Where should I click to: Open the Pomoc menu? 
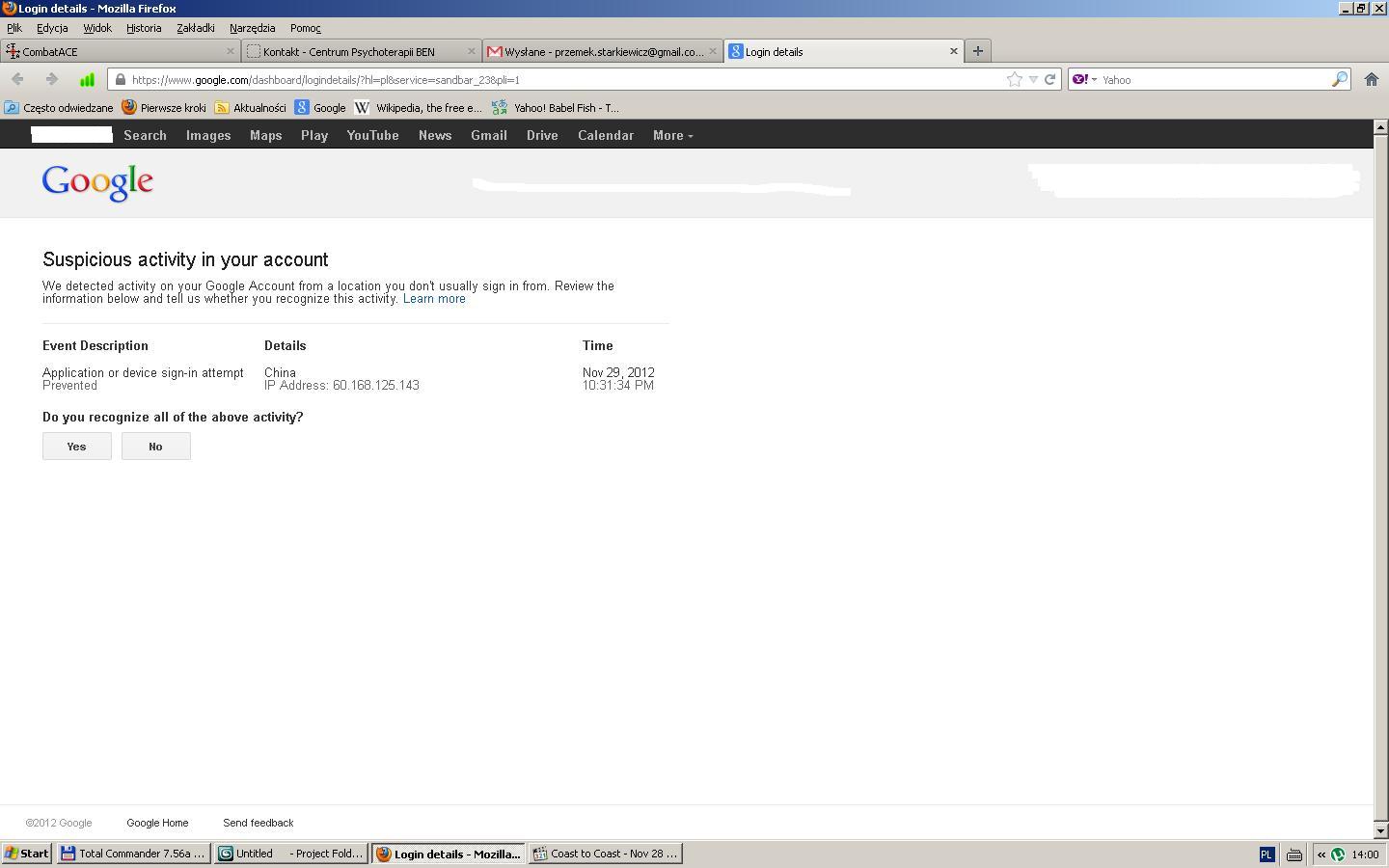tap(306, 28)
